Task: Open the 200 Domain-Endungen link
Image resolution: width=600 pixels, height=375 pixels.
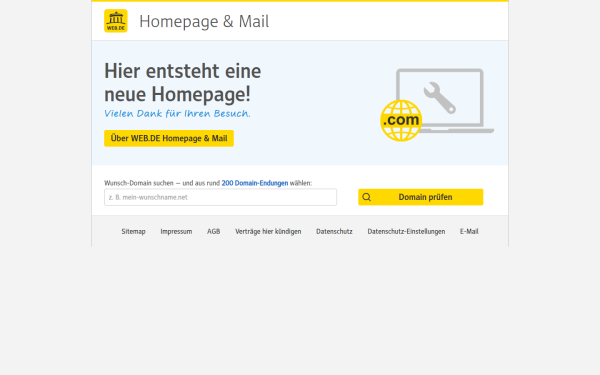Action: 255,183
